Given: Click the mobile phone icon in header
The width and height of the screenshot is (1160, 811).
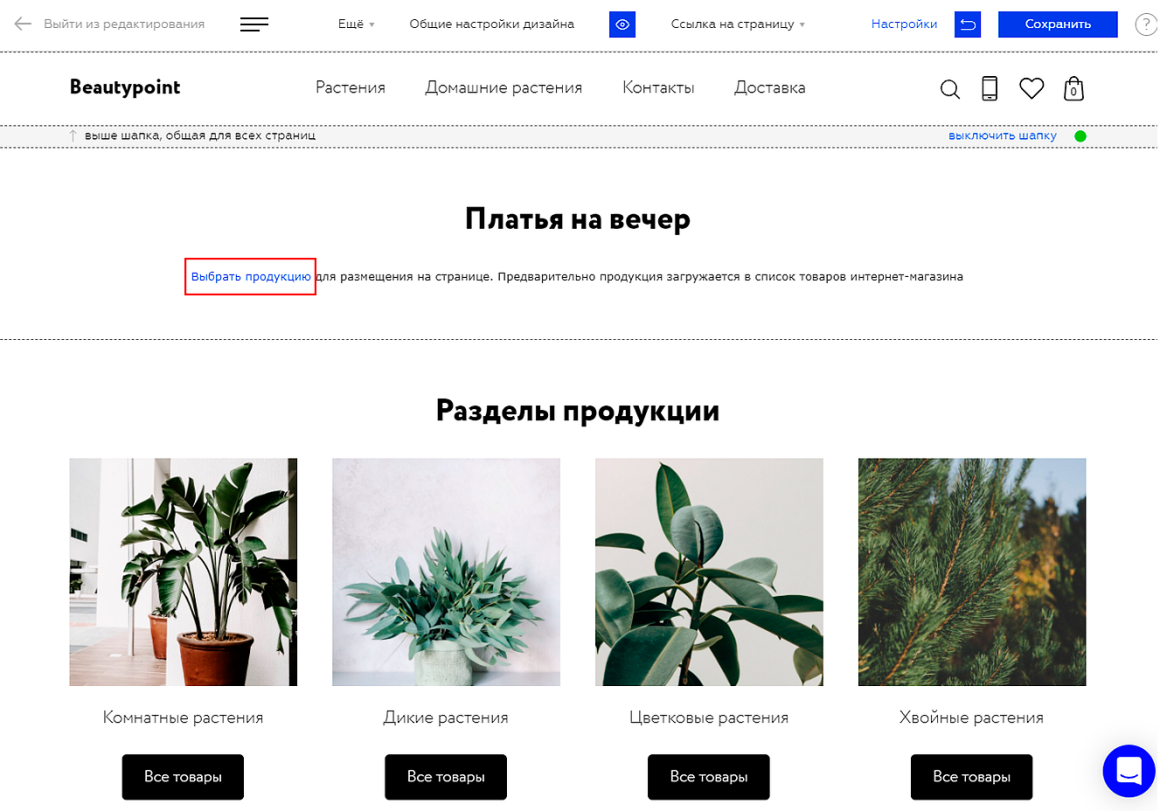Looking at the screenshot, I should [989, 89].
